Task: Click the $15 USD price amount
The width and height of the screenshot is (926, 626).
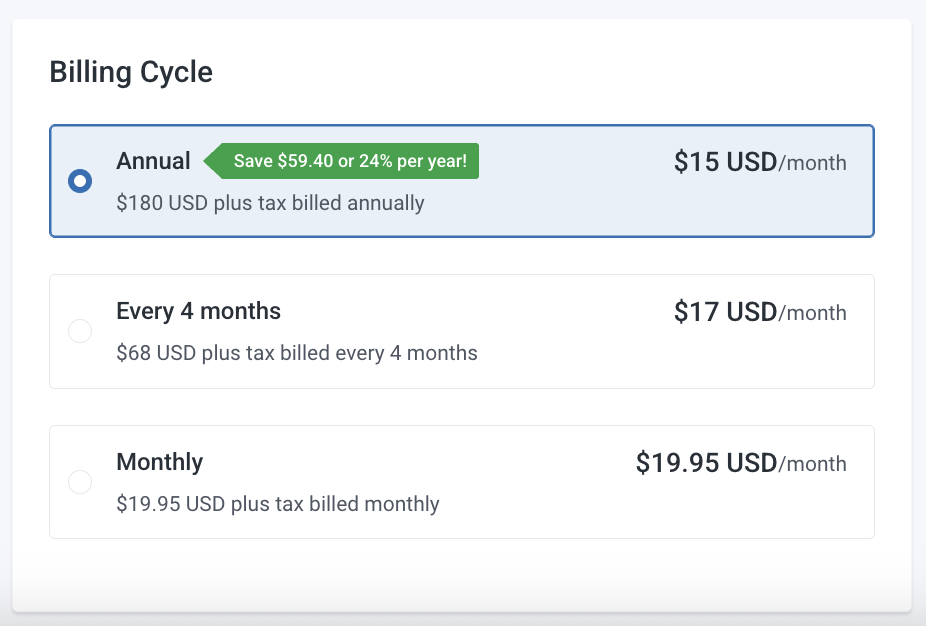Action: [725, 162]
